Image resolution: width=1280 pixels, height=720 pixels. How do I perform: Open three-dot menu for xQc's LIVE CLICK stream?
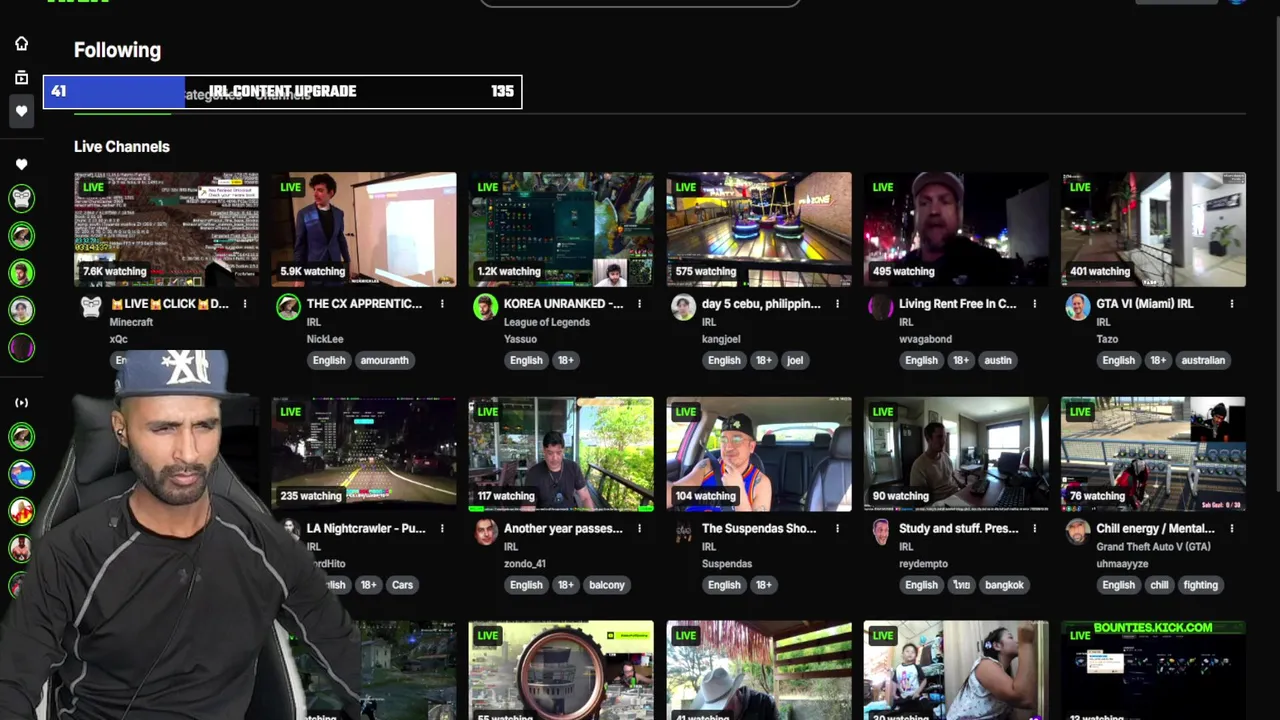pyautogui.click(x=244, y=304)
